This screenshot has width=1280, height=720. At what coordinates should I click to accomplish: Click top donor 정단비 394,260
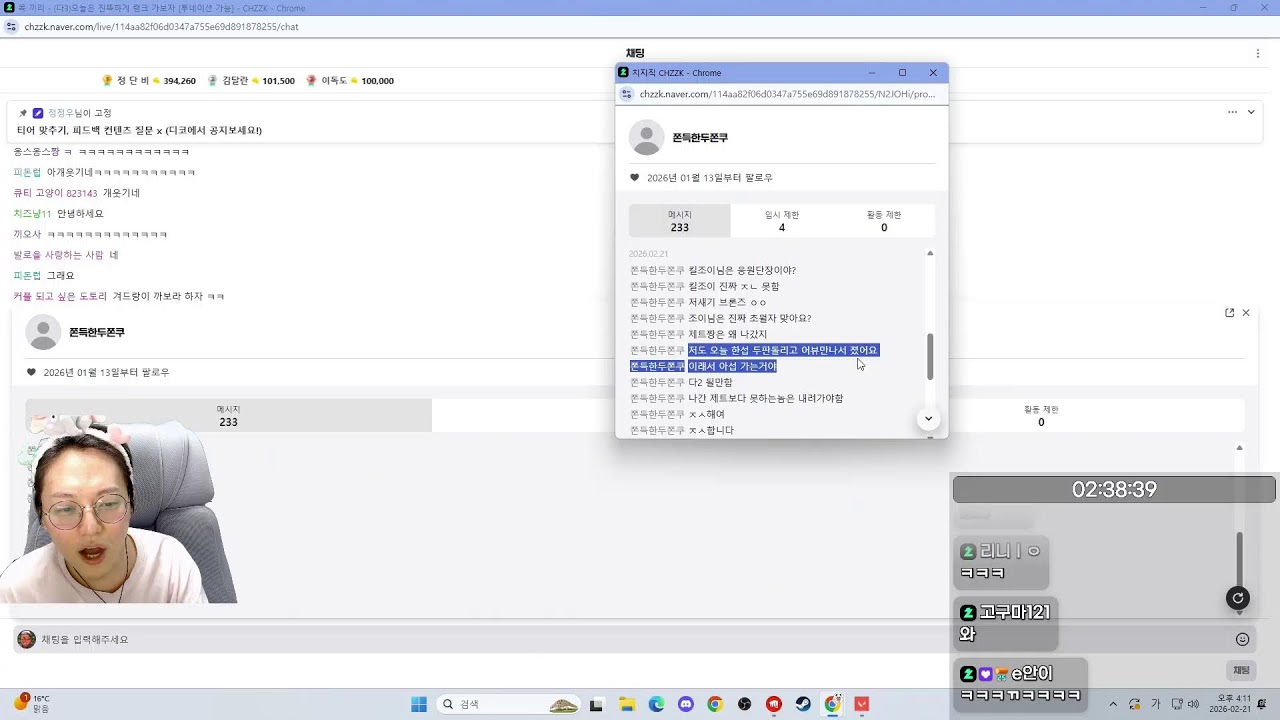[149, 81]
